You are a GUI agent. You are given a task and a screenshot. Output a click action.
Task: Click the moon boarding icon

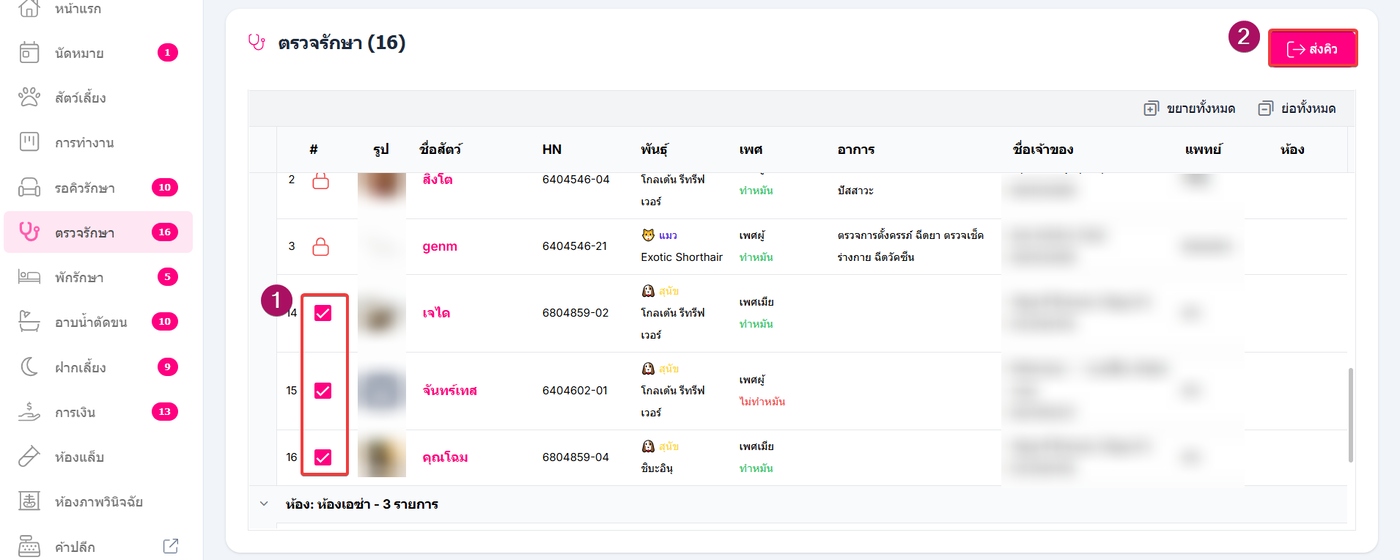click(30, 367)
